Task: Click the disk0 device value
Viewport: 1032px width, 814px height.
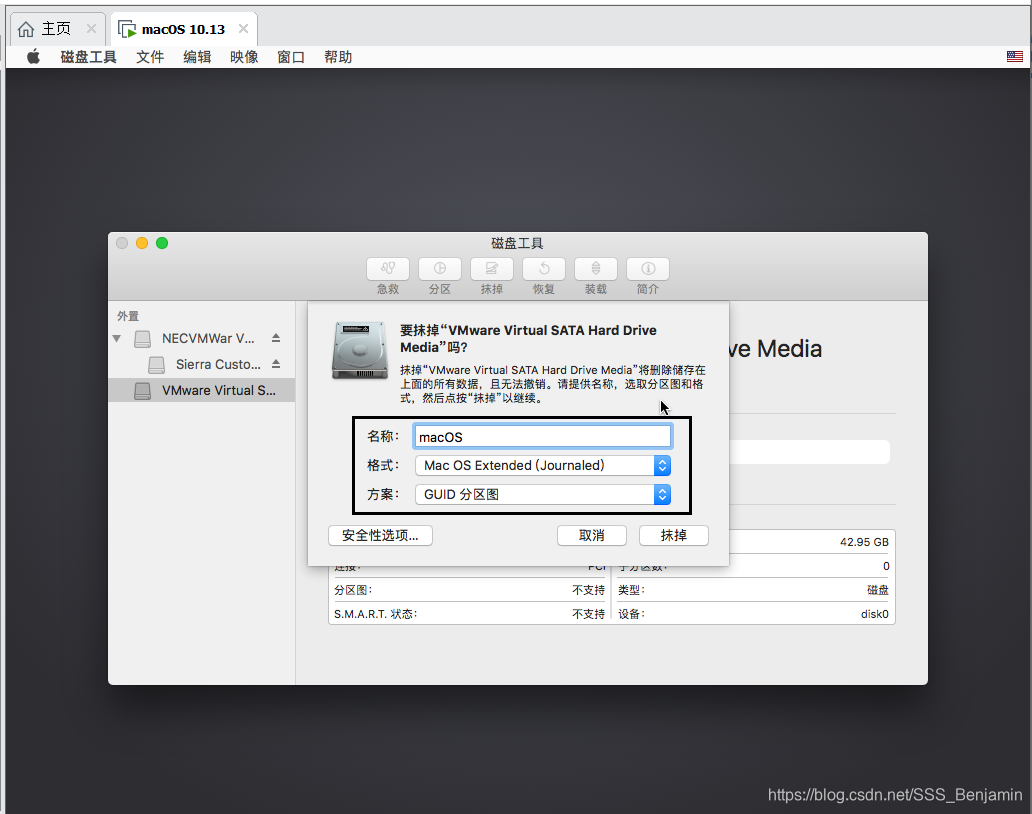Action: tap(875, 614)
